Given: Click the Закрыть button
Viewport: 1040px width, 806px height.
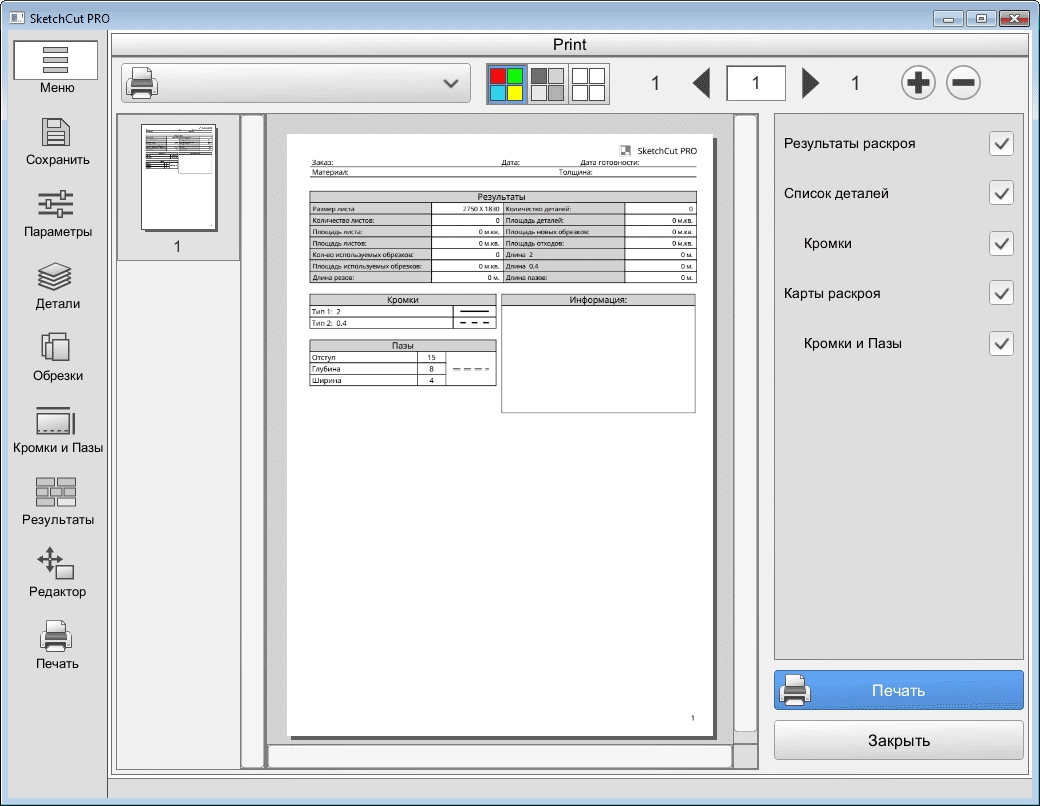Looking at the screenshot, I should tap(899, 740).
